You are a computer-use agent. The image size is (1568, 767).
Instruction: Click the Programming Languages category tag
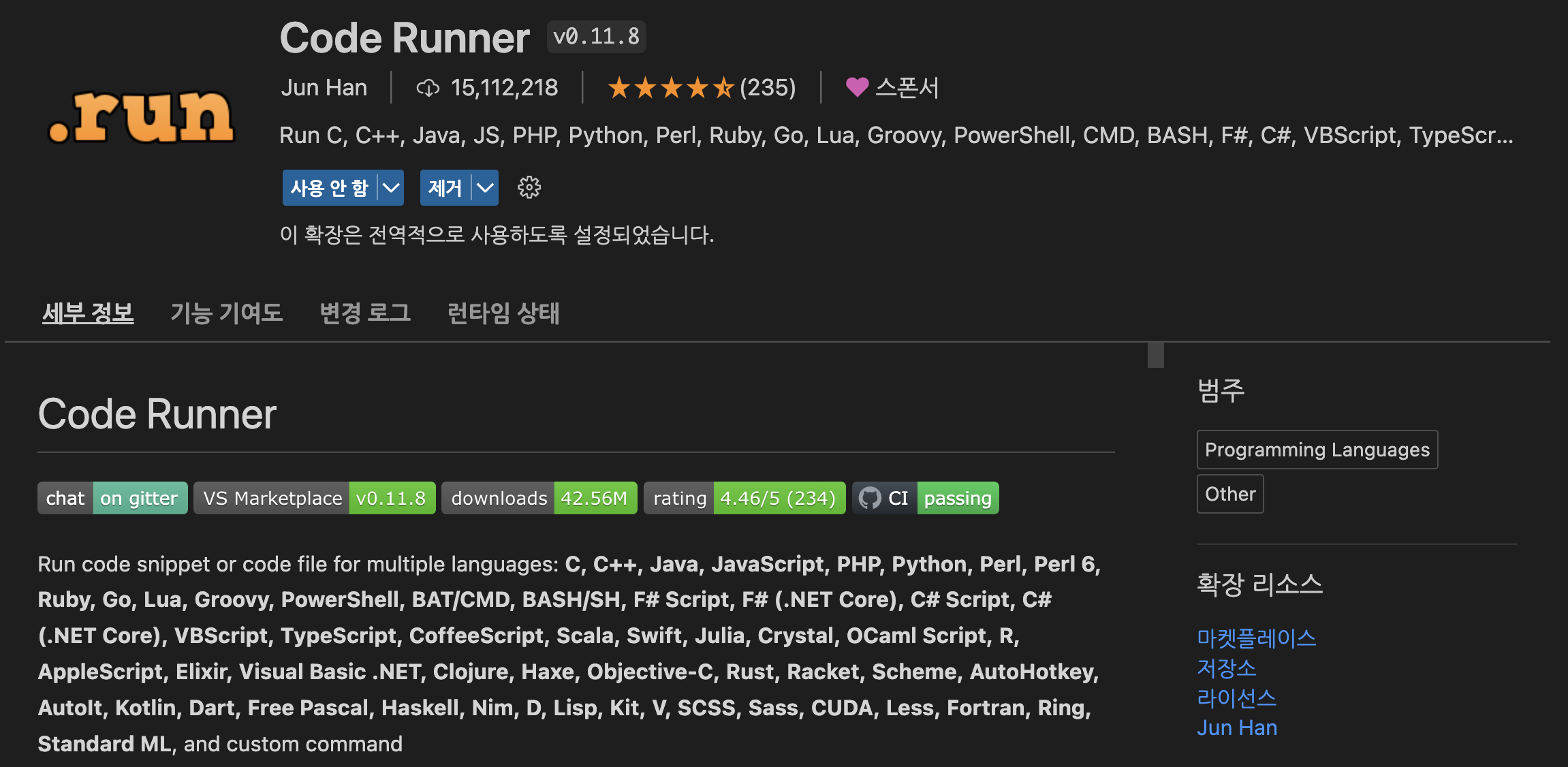click(x=1317, y=450)
